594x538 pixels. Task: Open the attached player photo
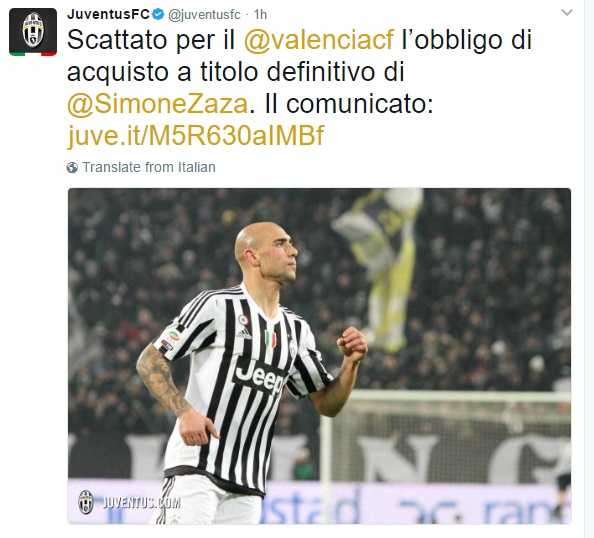319,356
